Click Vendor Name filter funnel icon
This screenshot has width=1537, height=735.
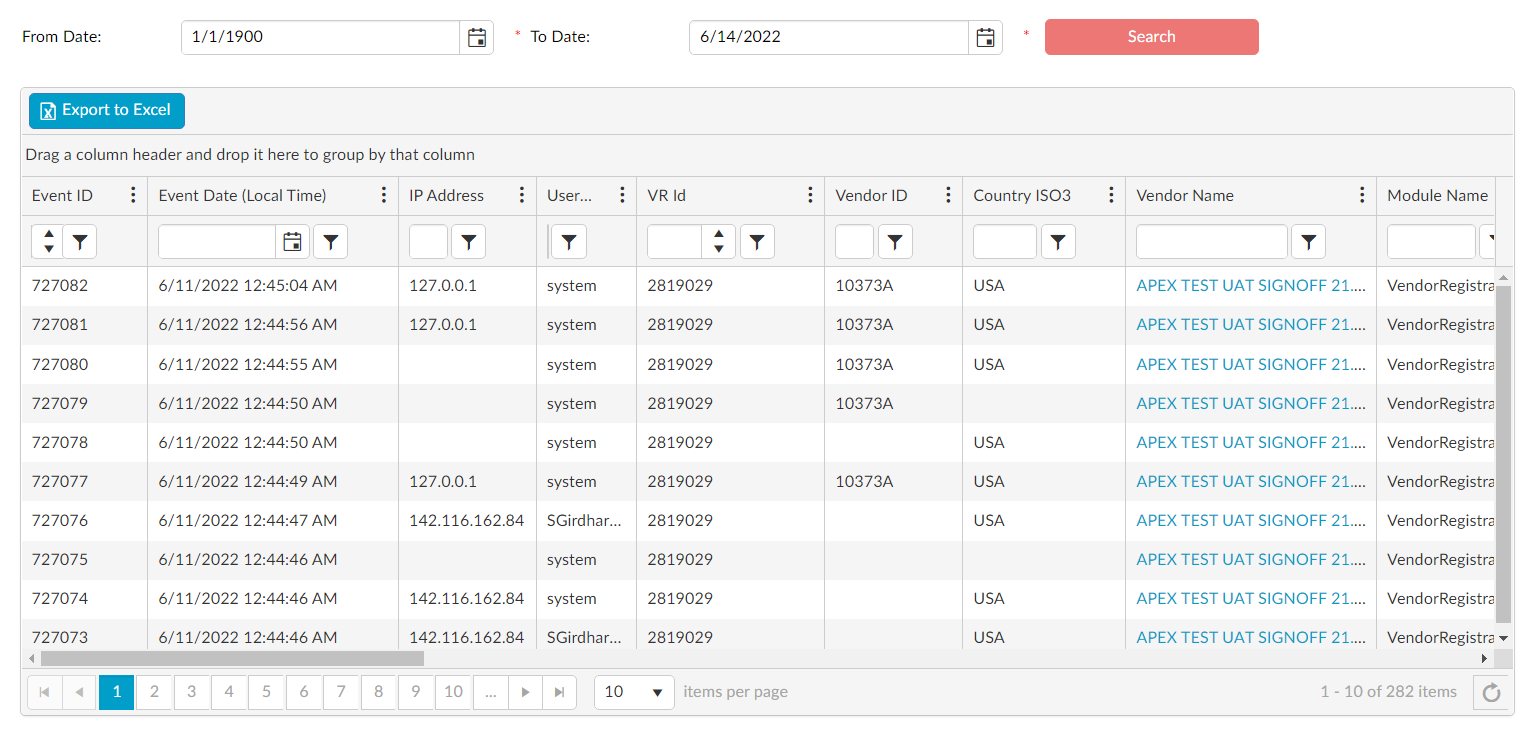pos(1308,242)
